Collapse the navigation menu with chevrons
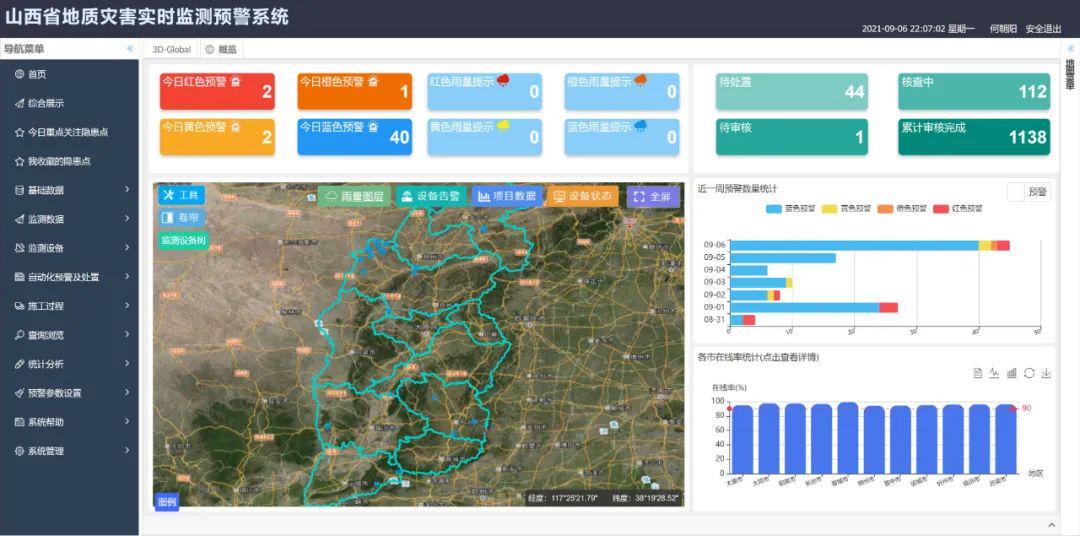 129,49
